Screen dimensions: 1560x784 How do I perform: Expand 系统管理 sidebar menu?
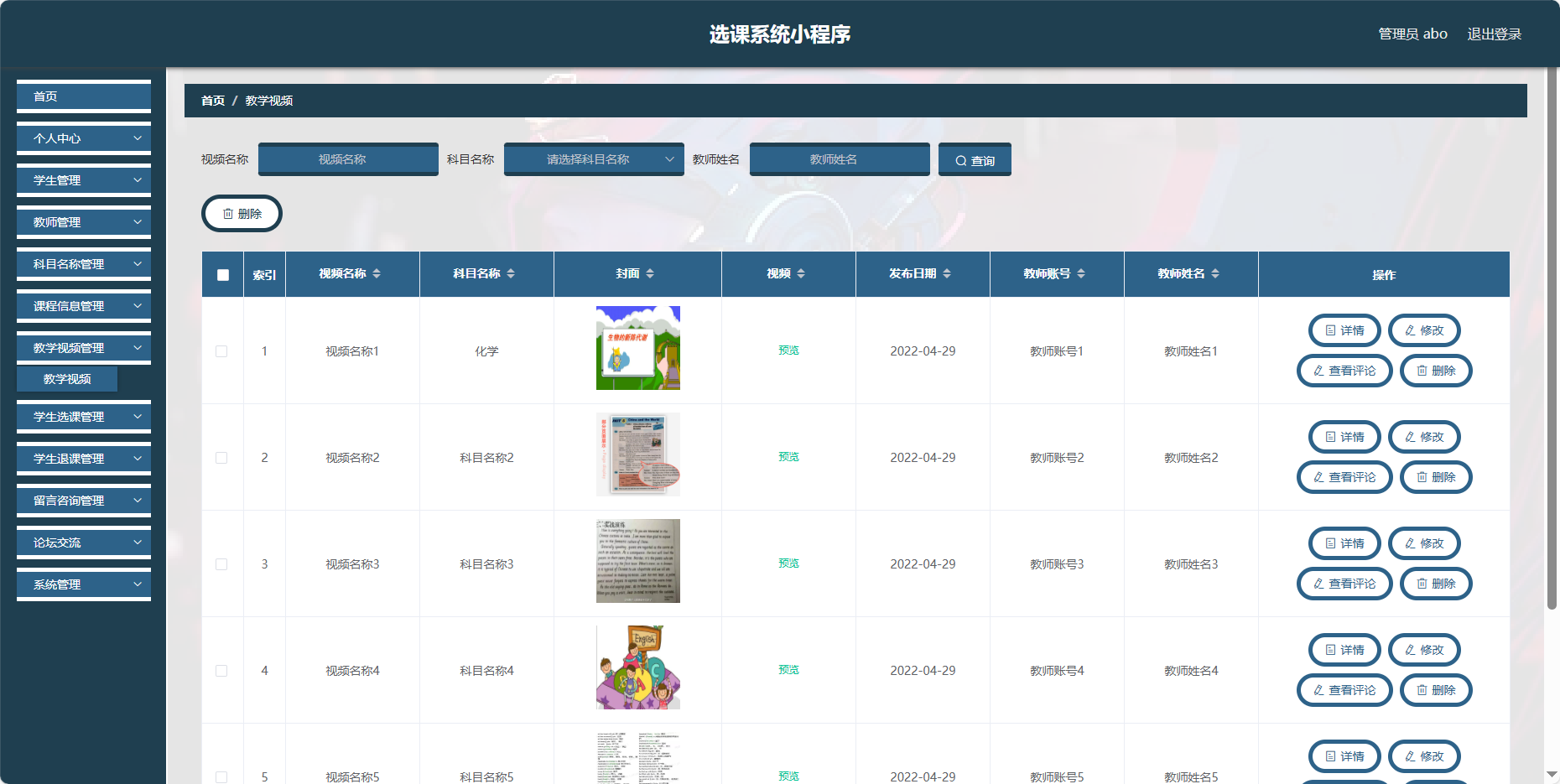(x=84, y=584)
